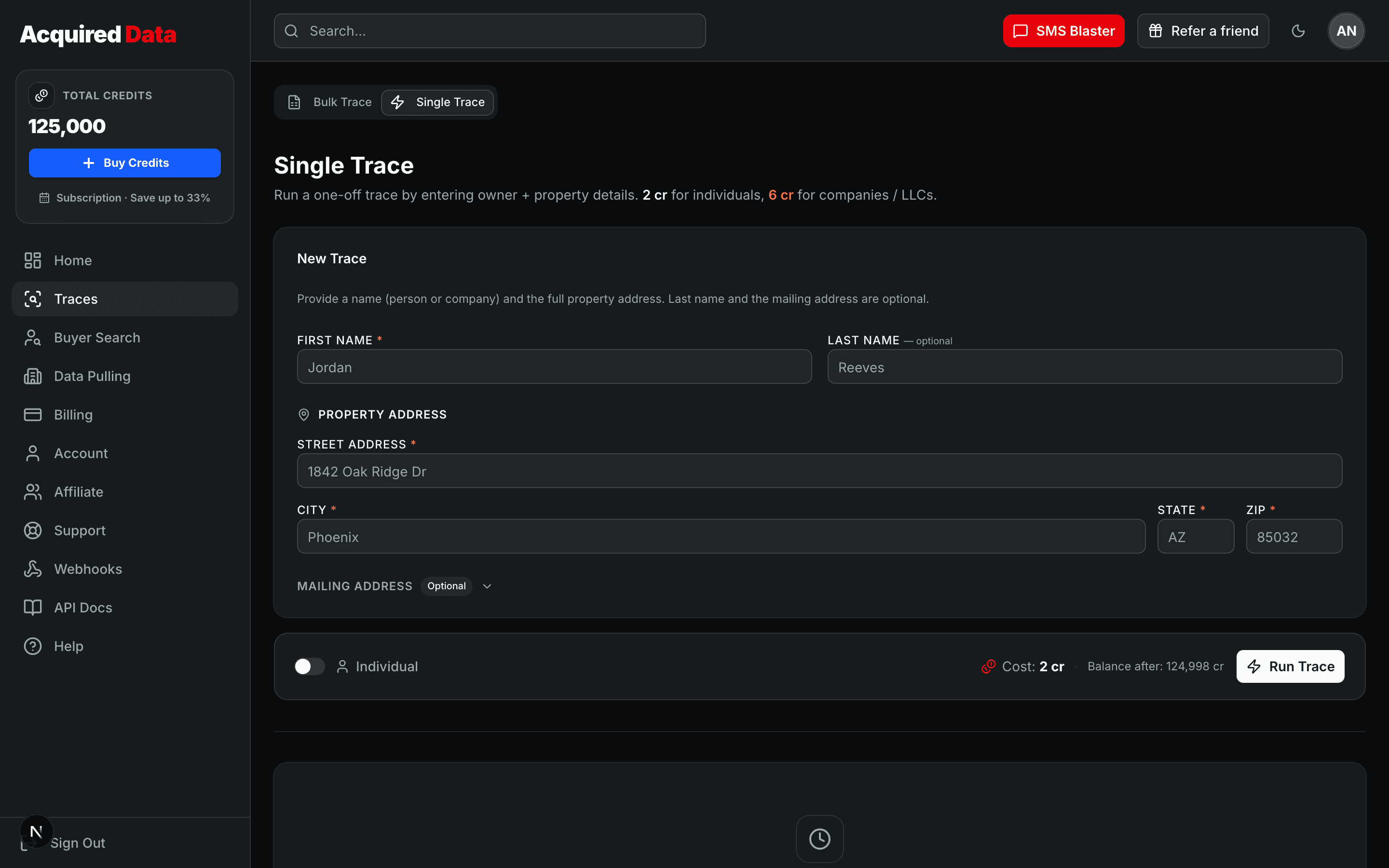The image size is (1389, 868).
Task: Click the 'New Trace' heading
Action: coord(332,259)
